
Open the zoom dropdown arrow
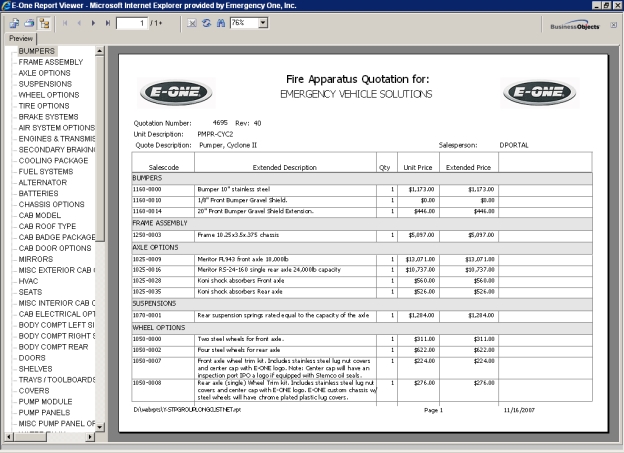pos(263,23)
